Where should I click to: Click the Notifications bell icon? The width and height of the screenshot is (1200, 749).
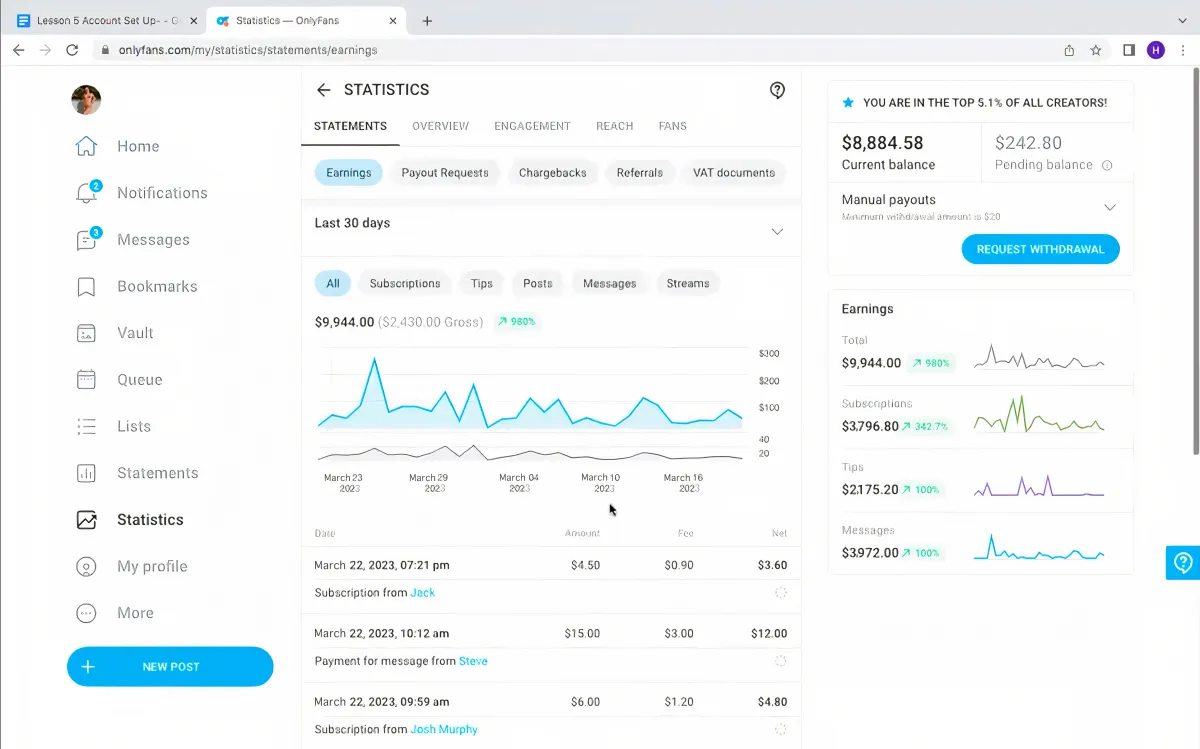click(87, 193)
